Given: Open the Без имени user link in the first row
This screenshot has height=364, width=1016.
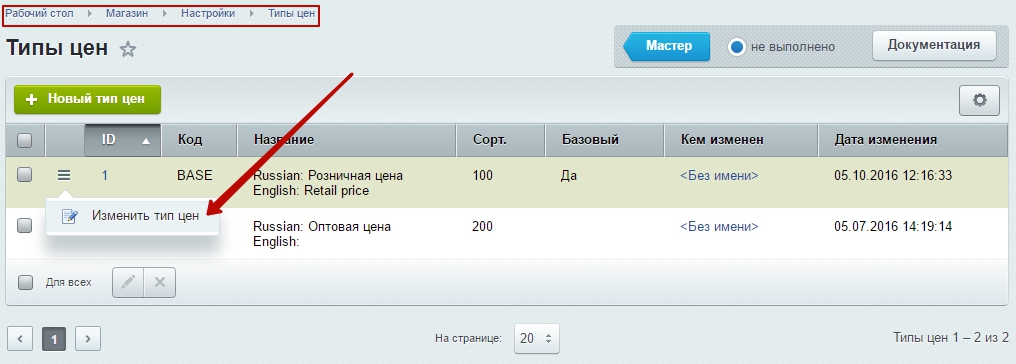Looking at the screenshot, I should point(719,176).
